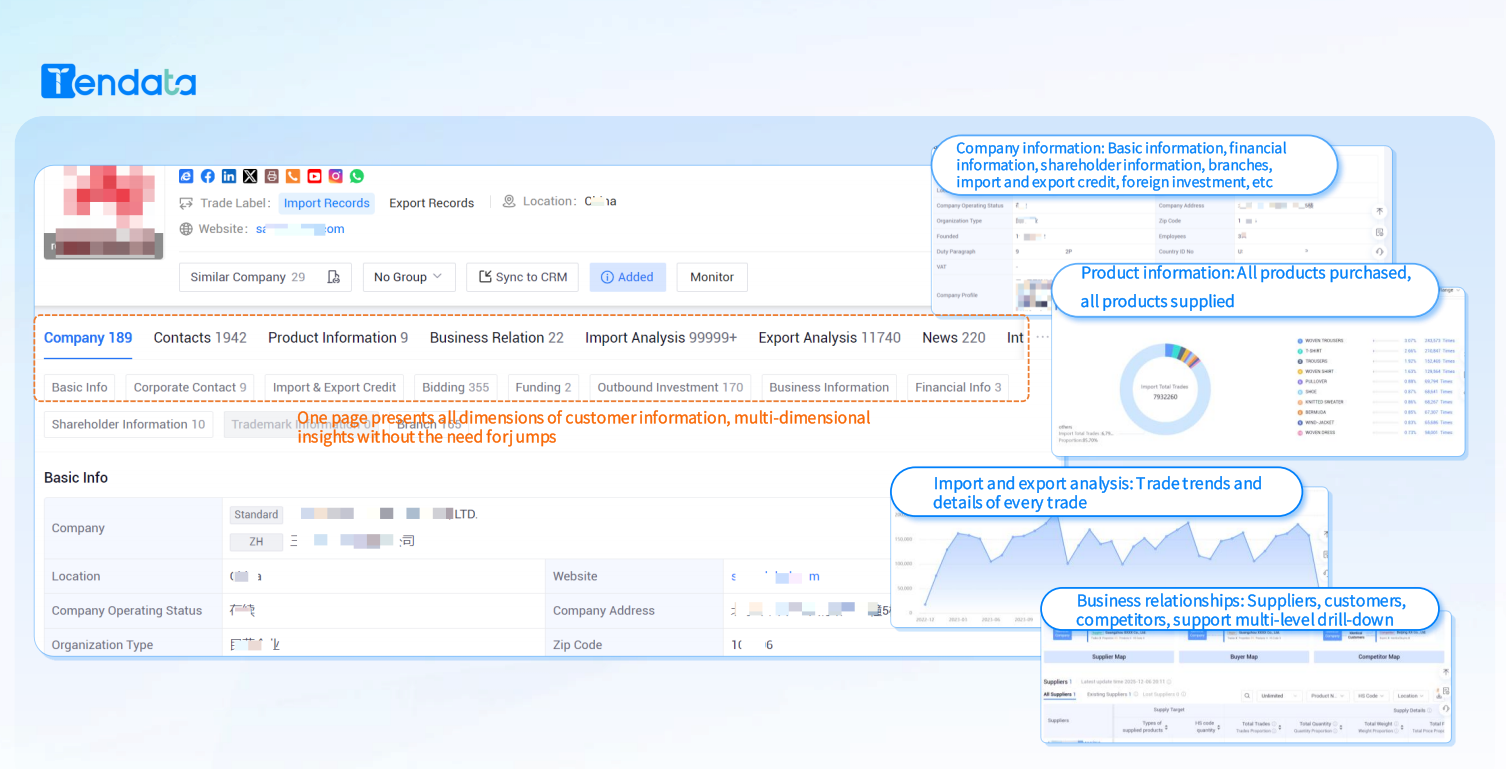Click the LinkedIn social icon
The width and height of the screenshot is (1506, 769).
click(229, 176)
